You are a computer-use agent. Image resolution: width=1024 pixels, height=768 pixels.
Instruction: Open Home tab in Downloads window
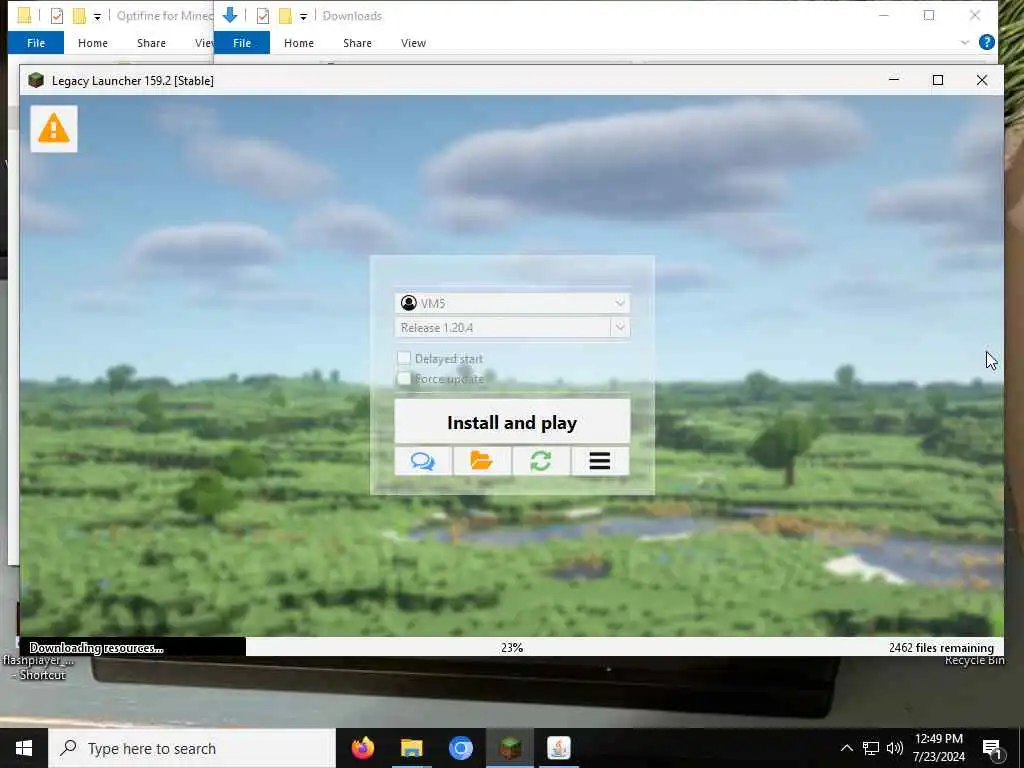coord(298,43)
